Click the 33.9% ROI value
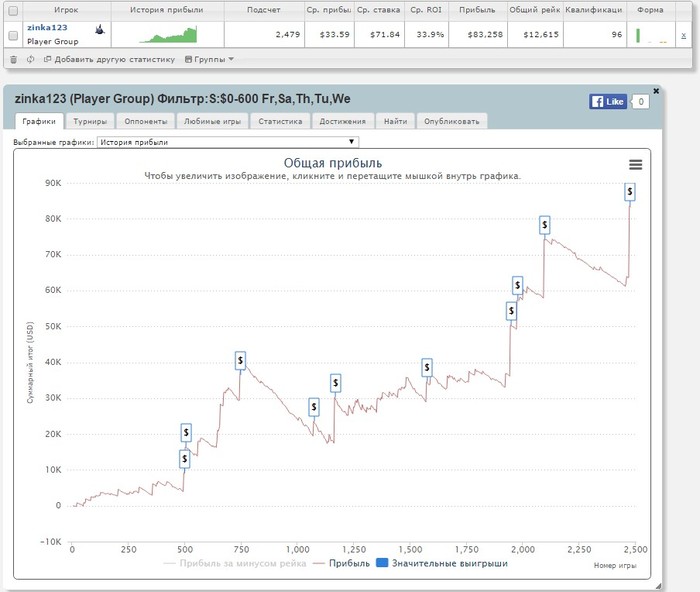700x592 pixels. pyautogui.click(x=430, y=34)
